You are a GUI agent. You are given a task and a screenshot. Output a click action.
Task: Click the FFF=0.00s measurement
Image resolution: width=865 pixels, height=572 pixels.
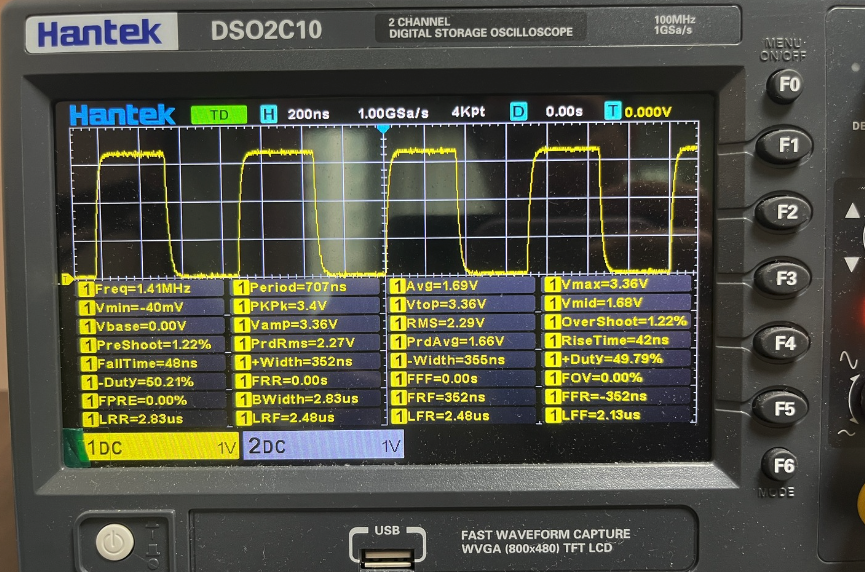click(463, 379)
